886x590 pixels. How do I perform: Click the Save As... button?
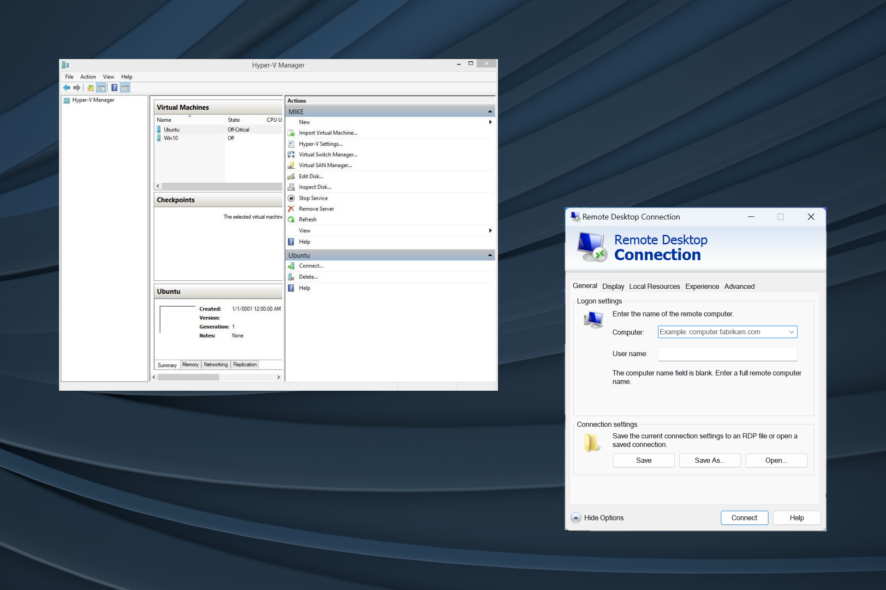pos(710,461)
